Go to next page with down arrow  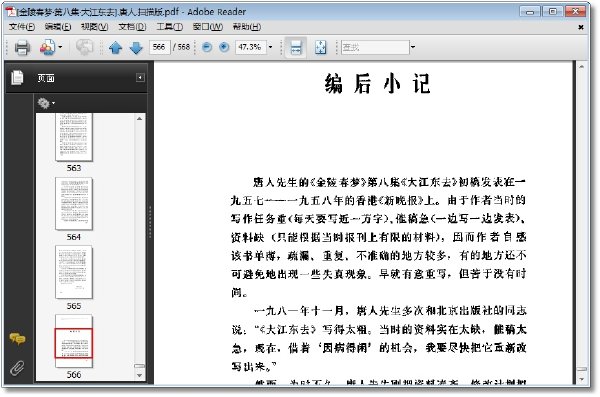136,48
